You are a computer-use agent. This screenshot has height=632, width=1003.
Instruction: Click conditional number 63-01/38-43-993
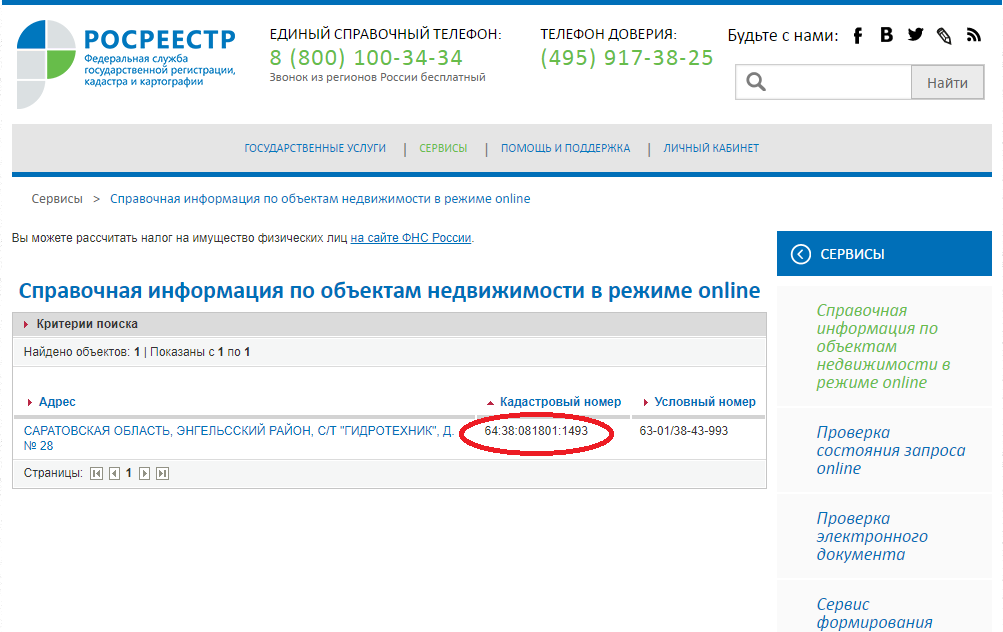pyautogui.click(x=684, y=431)
